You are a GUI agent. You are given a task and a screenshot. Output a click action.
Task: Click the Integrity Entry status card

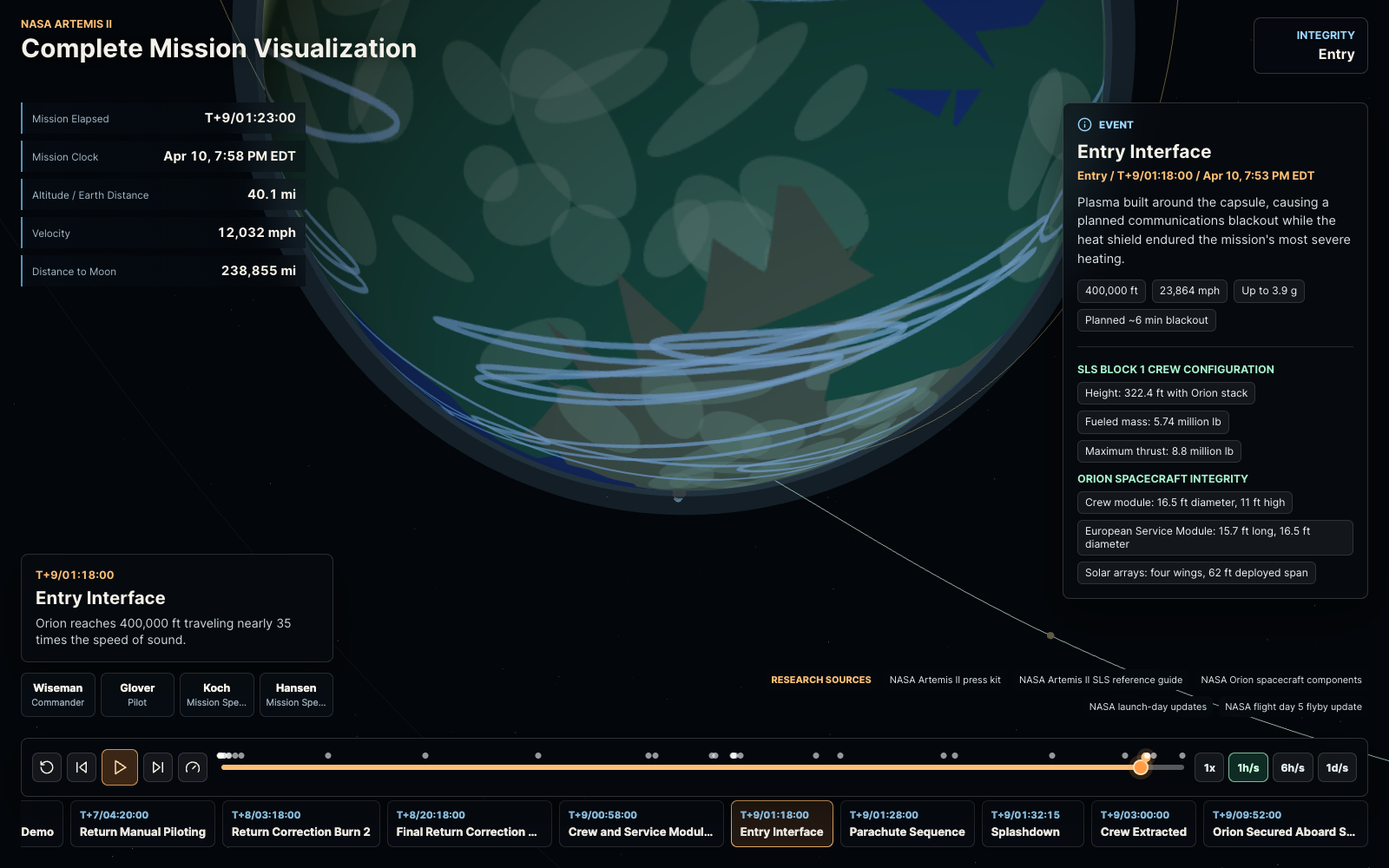(1310, 45)
